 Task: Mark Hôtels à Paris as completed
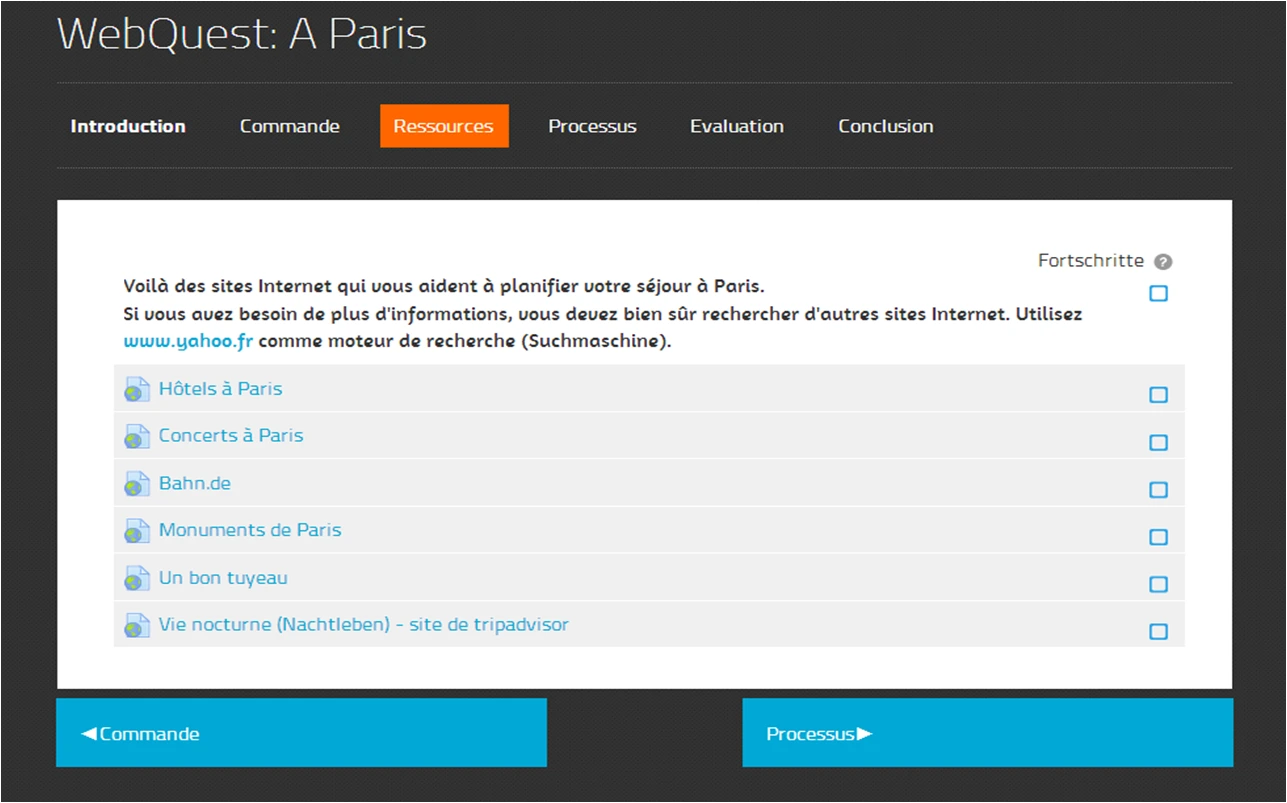[1158, 395]
